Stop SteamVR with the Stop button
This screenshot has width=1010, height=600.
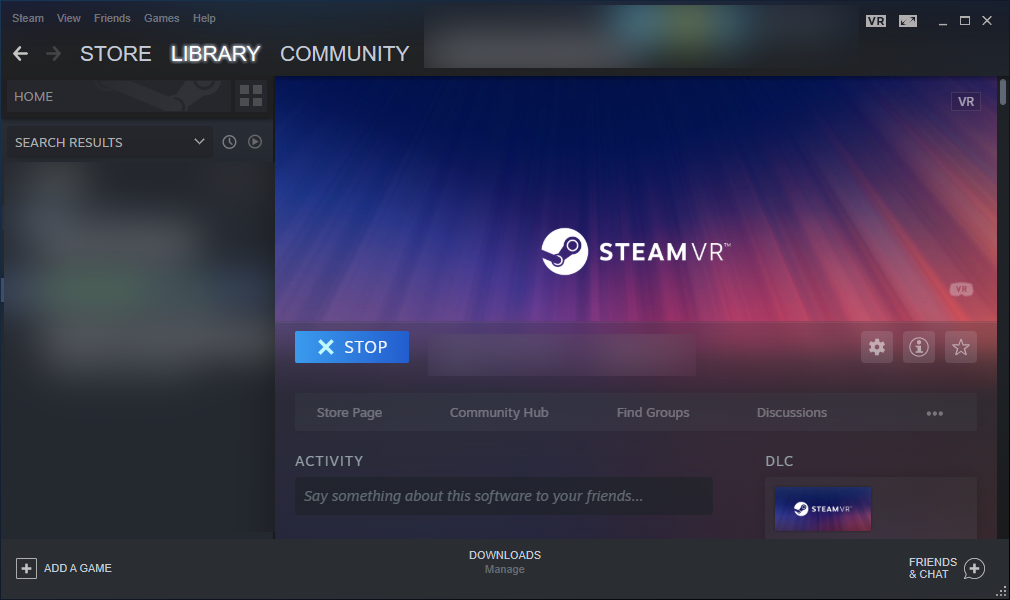(x=351, y=347)
